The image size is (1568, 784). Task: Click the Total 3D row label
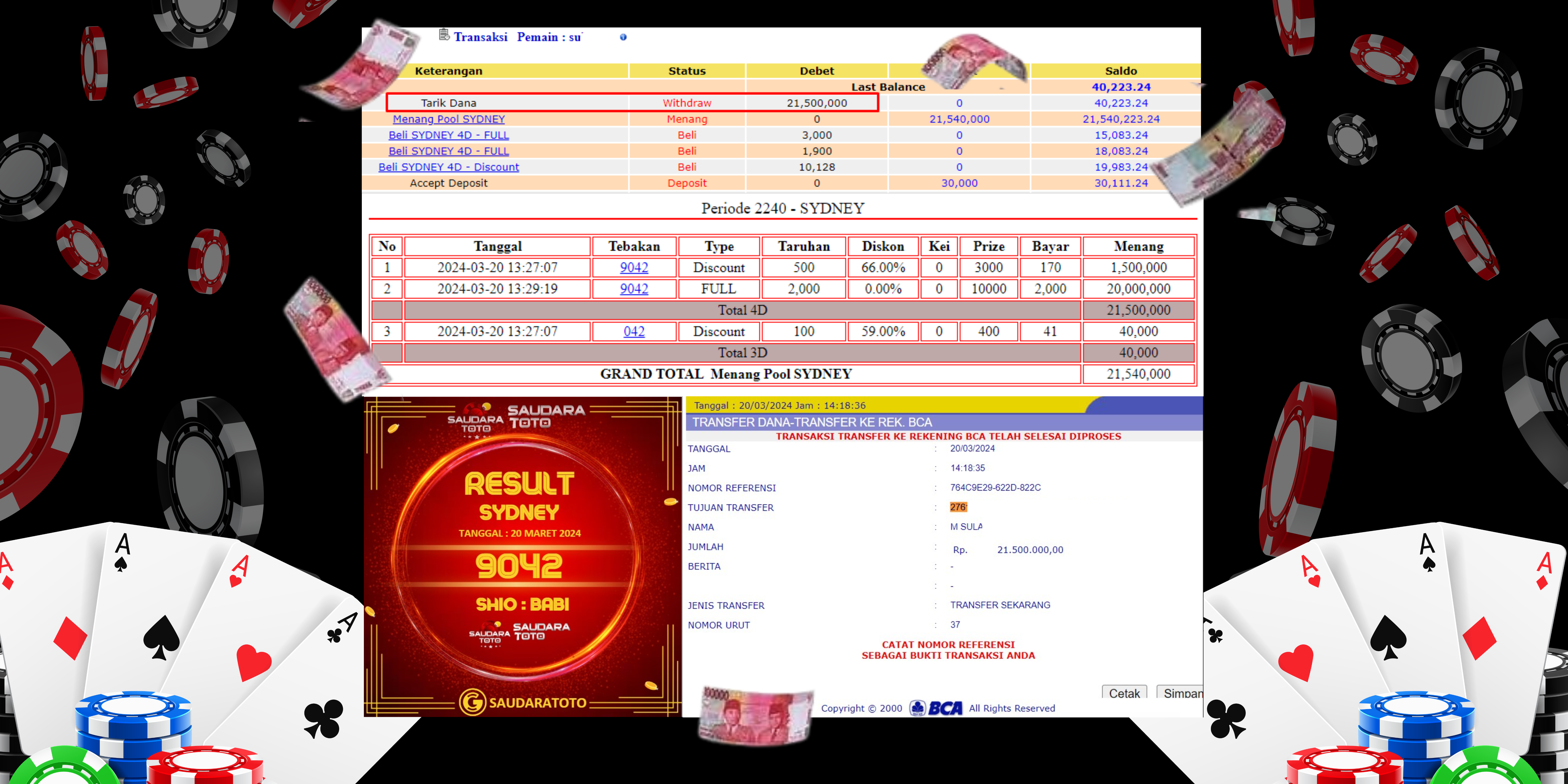pos(743,353)
